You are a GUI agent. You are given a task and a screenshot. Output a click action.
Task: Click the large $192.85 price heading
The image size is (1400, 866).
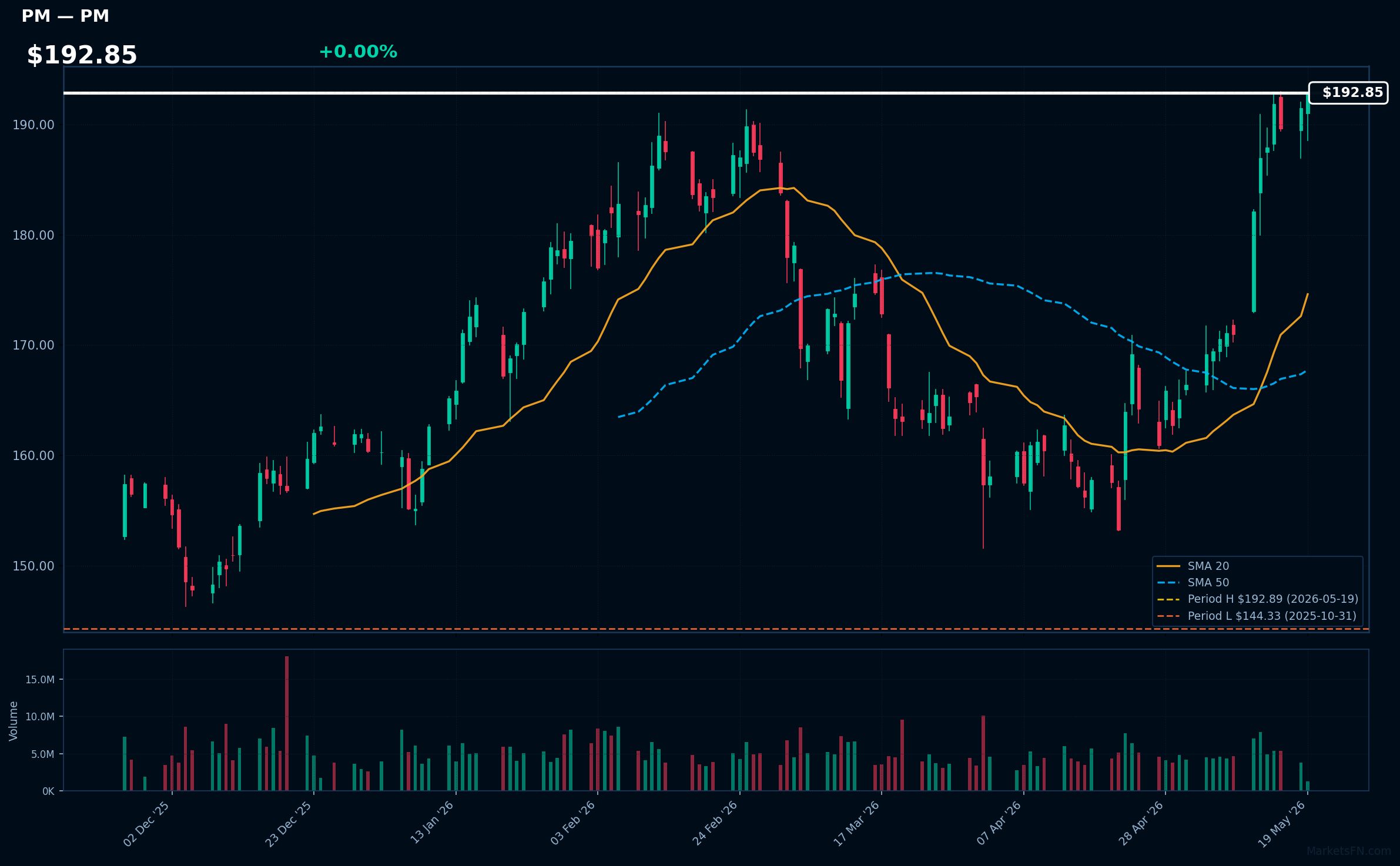point(82,55)
